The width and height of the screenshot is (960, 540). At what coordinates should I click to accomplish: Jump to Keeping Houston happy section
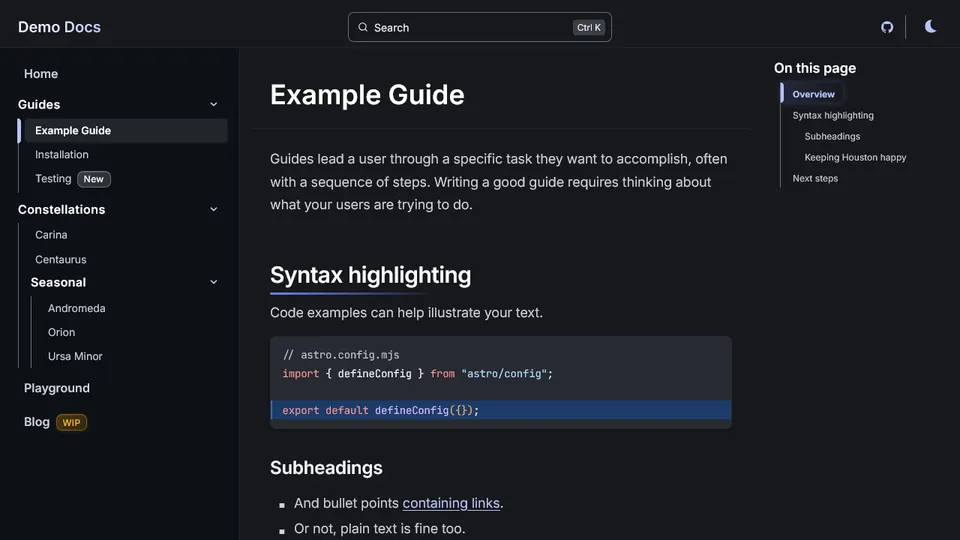point(855,158)
